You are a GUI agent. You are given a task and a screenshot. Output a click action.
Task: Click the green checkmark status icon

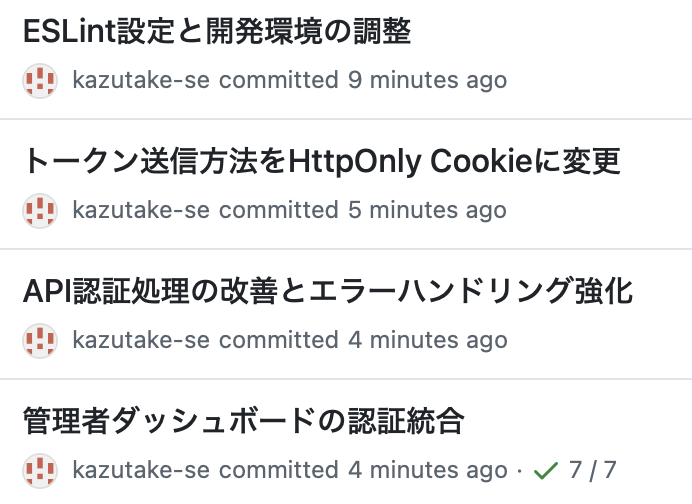545,470
